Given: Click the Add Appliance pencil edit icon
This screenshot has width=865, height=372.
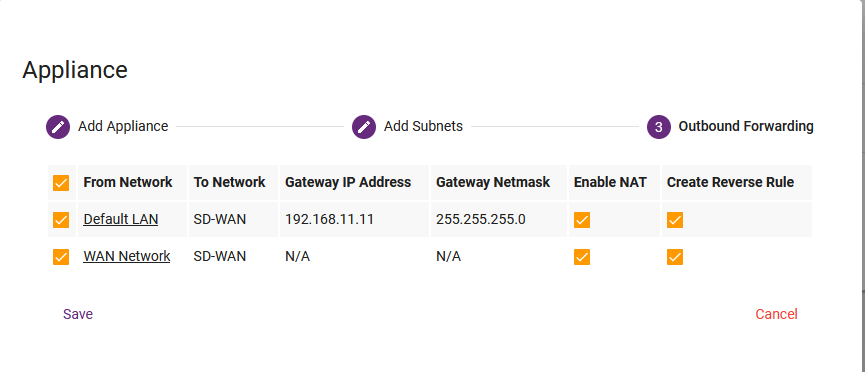Looking at the screenshot, I should [58, 127].
